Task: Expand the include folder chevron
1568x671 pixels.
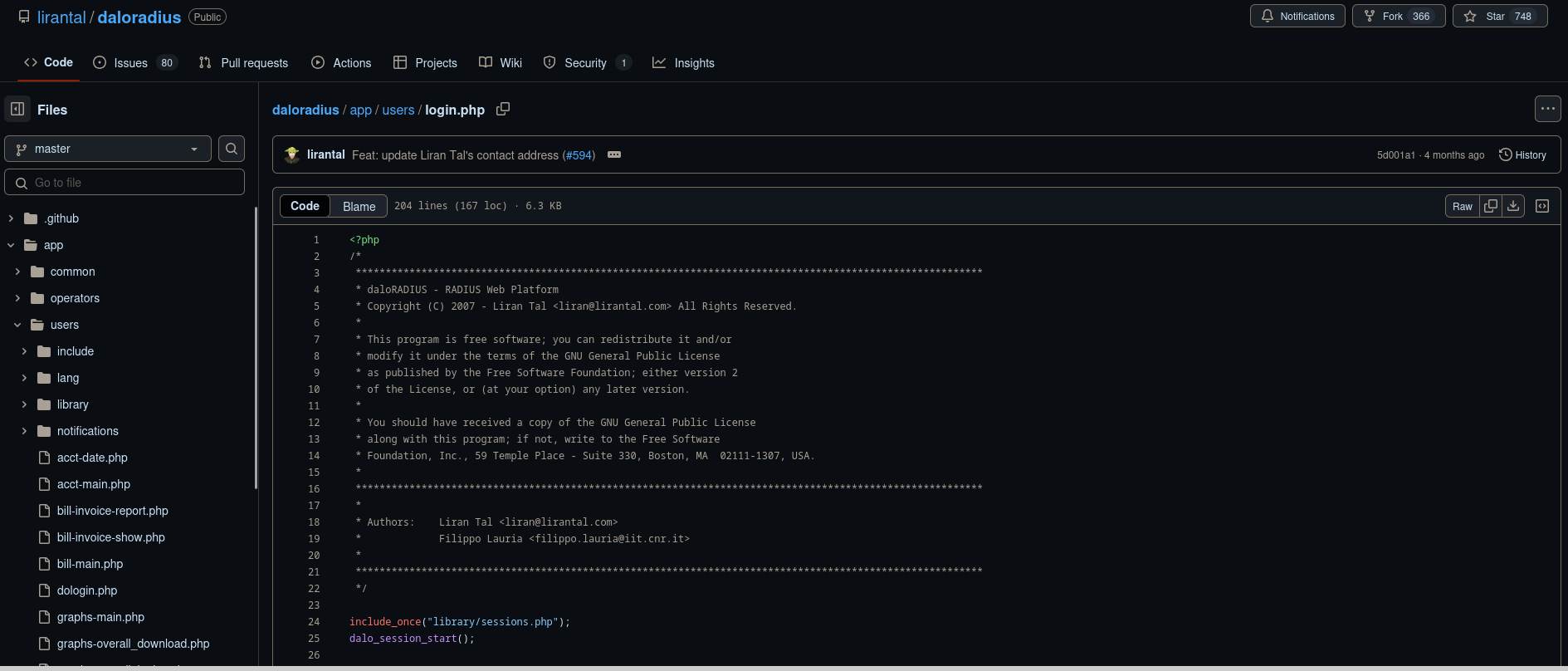Action: pos(24,351)
